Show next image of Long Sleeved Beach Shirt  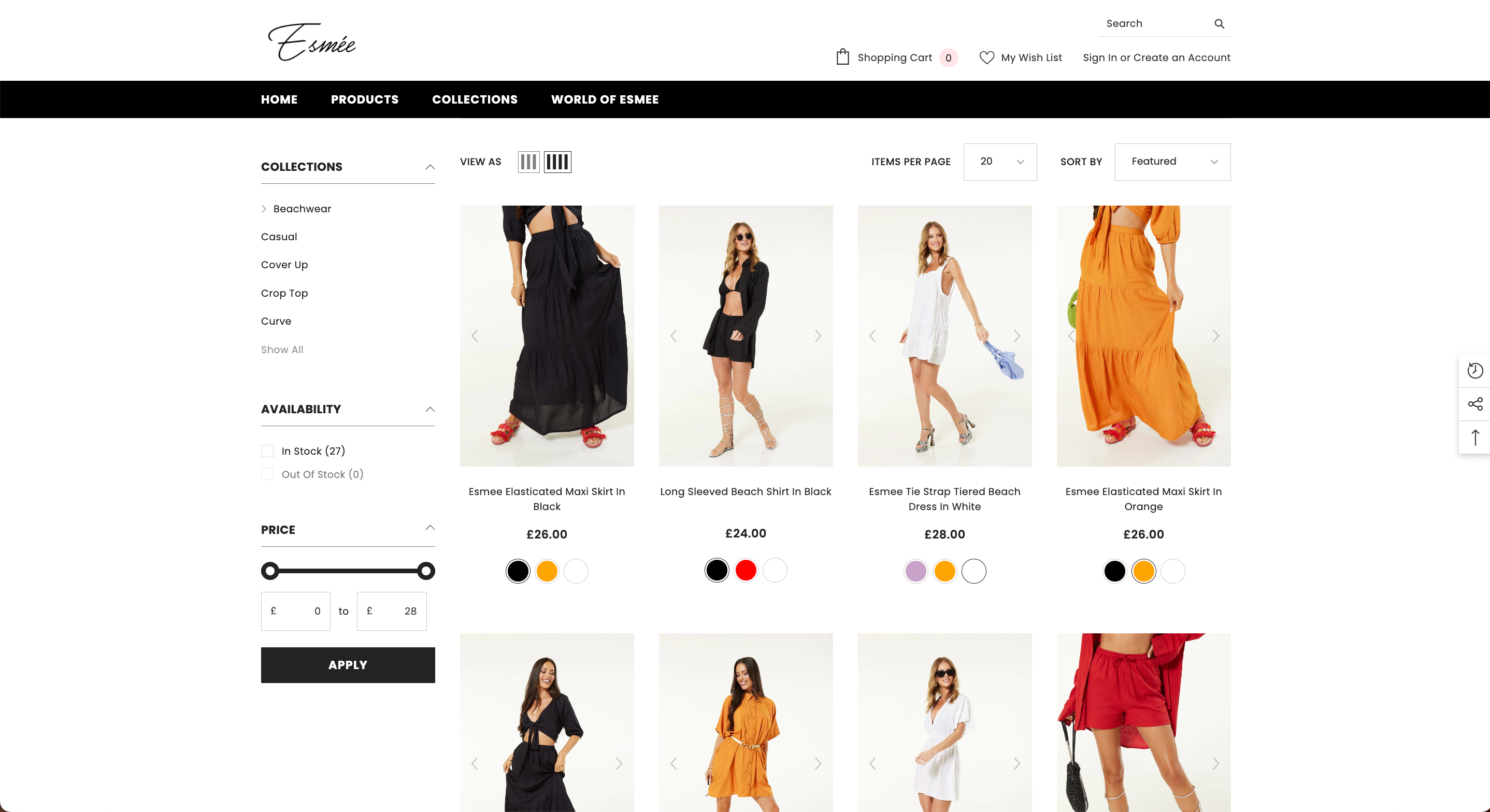818,336
